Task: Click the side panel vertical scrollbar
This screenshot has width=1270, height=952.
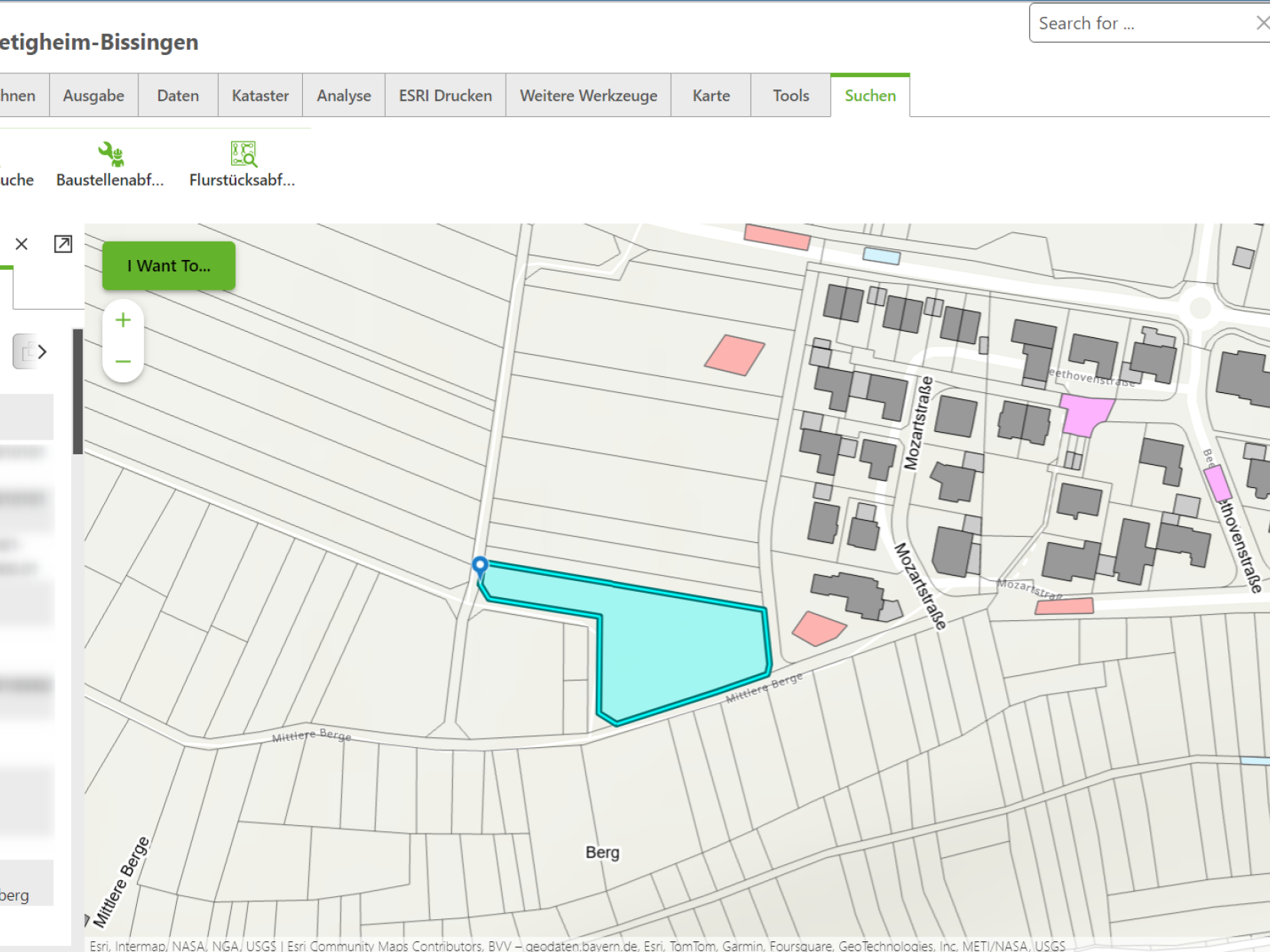Action: [x=77, y=392]
